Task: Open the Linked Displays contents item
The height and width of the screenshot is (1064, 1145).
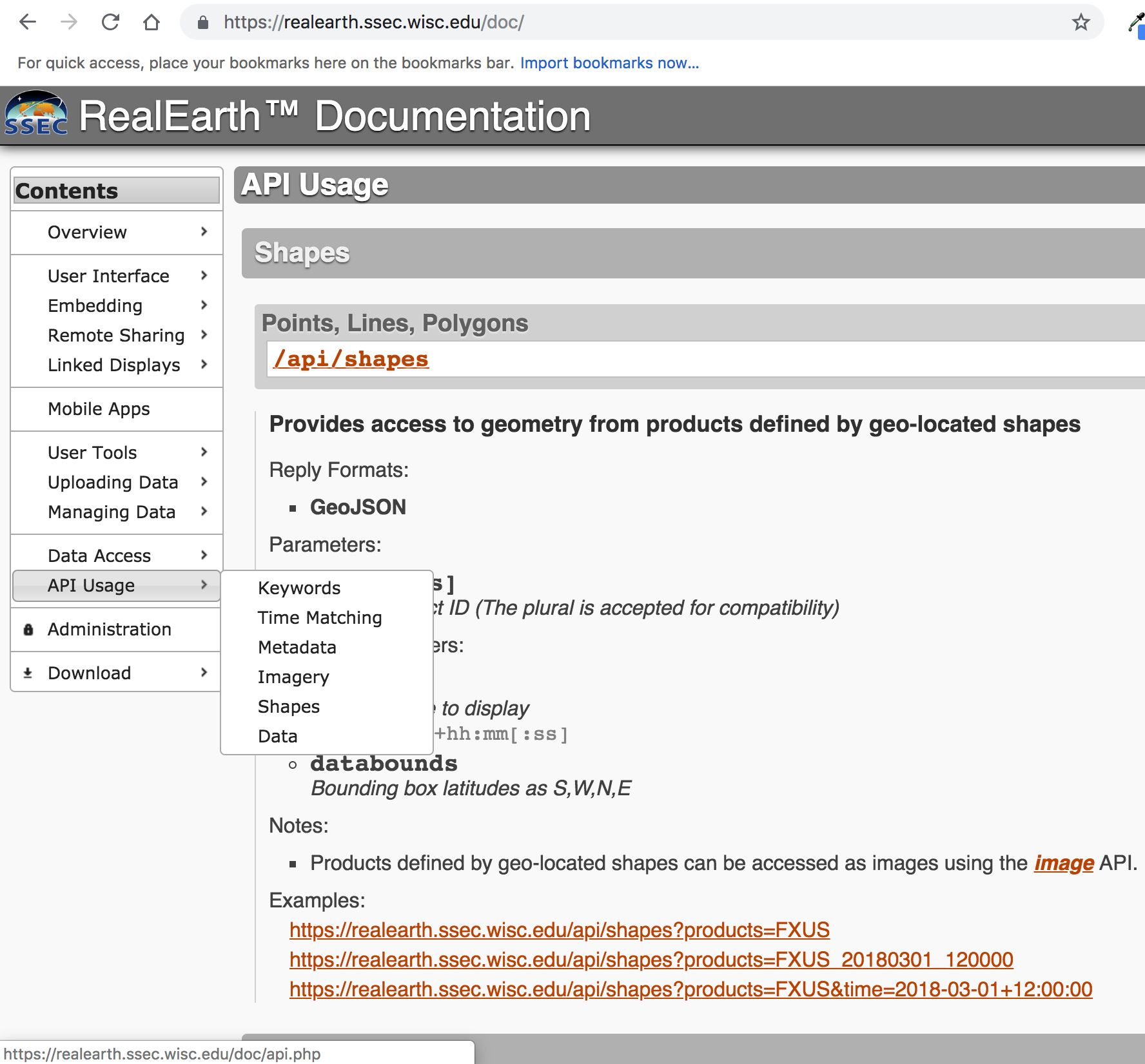Action: coord(117,365)
